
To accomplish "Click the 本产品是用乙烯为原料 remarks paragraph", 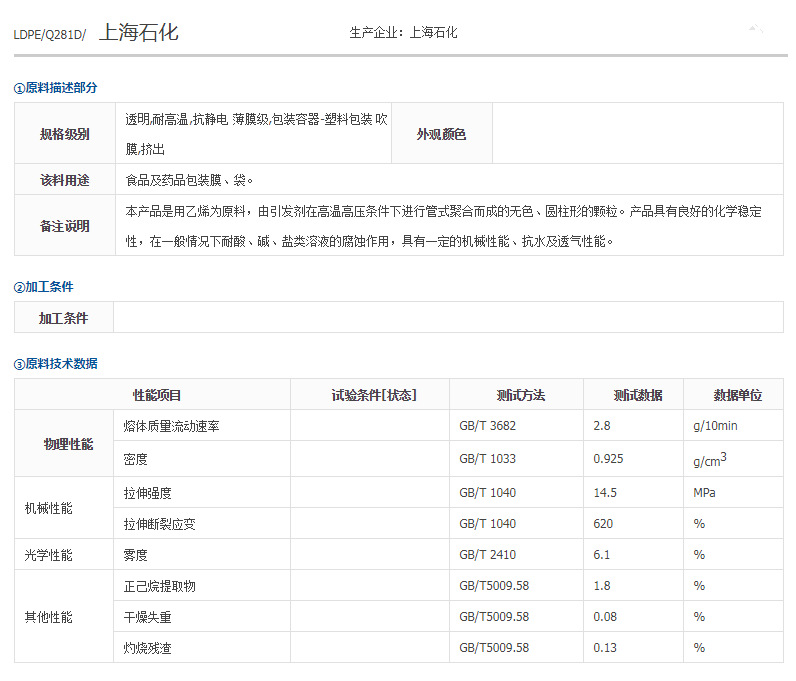I will 444,226.
